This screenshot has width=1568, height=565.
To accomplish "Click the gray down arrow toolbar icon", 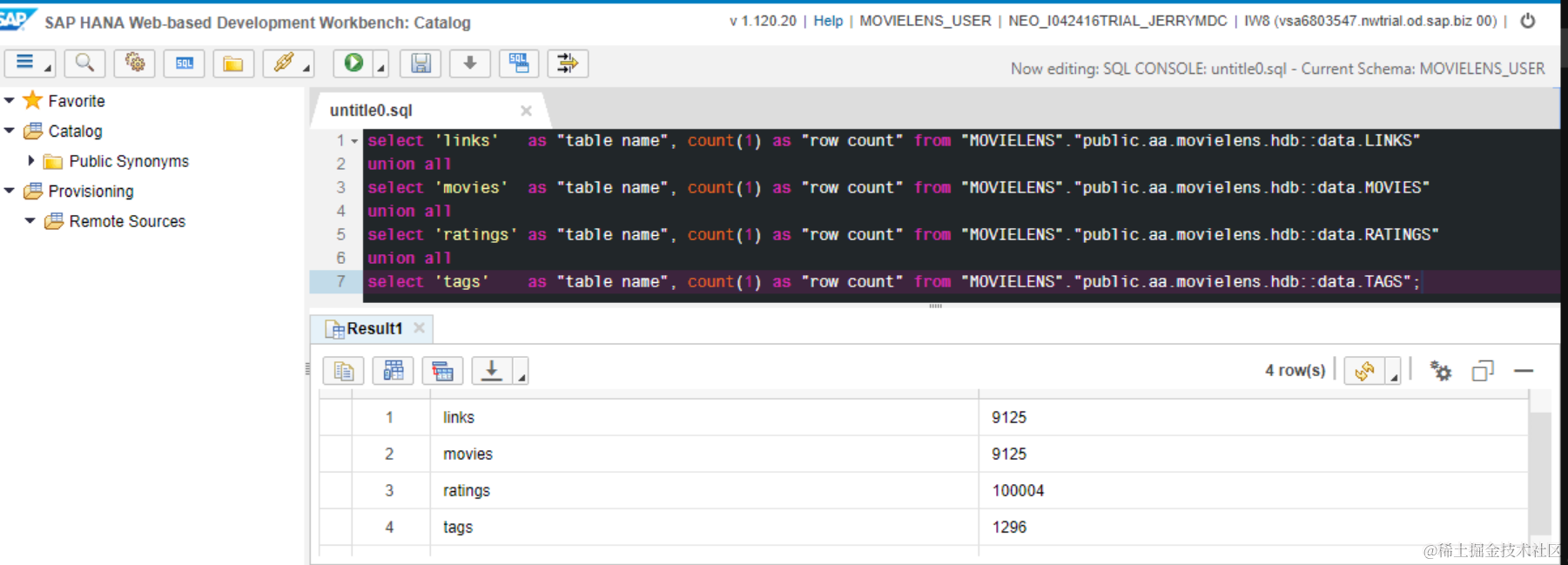I will click(470, 63).
